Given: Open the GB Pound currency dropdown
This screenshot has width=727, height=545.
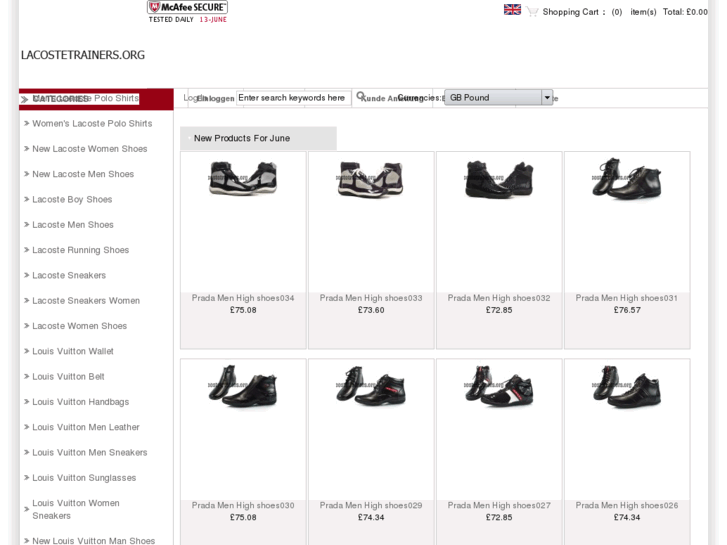Looking at the screenshot, I should 498,97.
